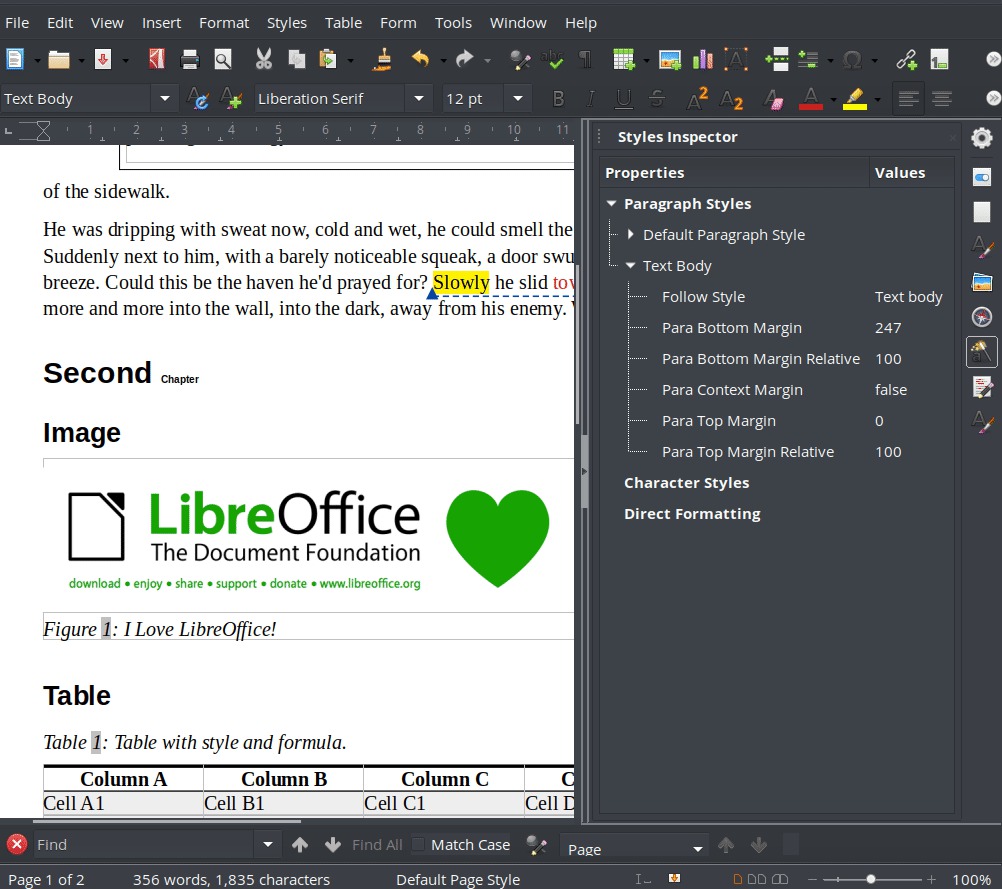
Task: Click the Print icon in toolbar
Action: pyautogui.click(x=190, y=59)
